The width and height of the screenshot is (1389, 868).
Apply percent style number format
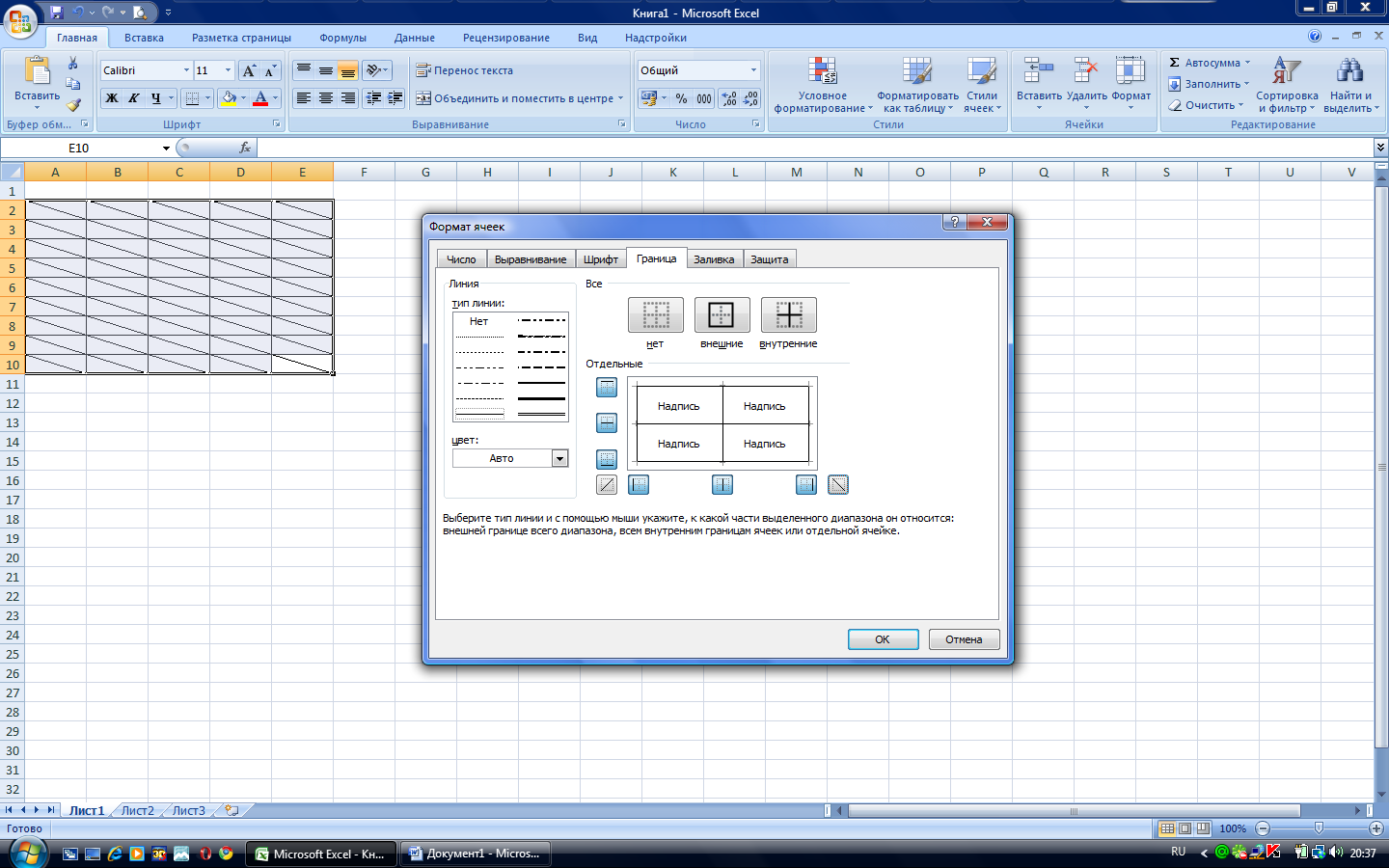(x=681, y=98)
